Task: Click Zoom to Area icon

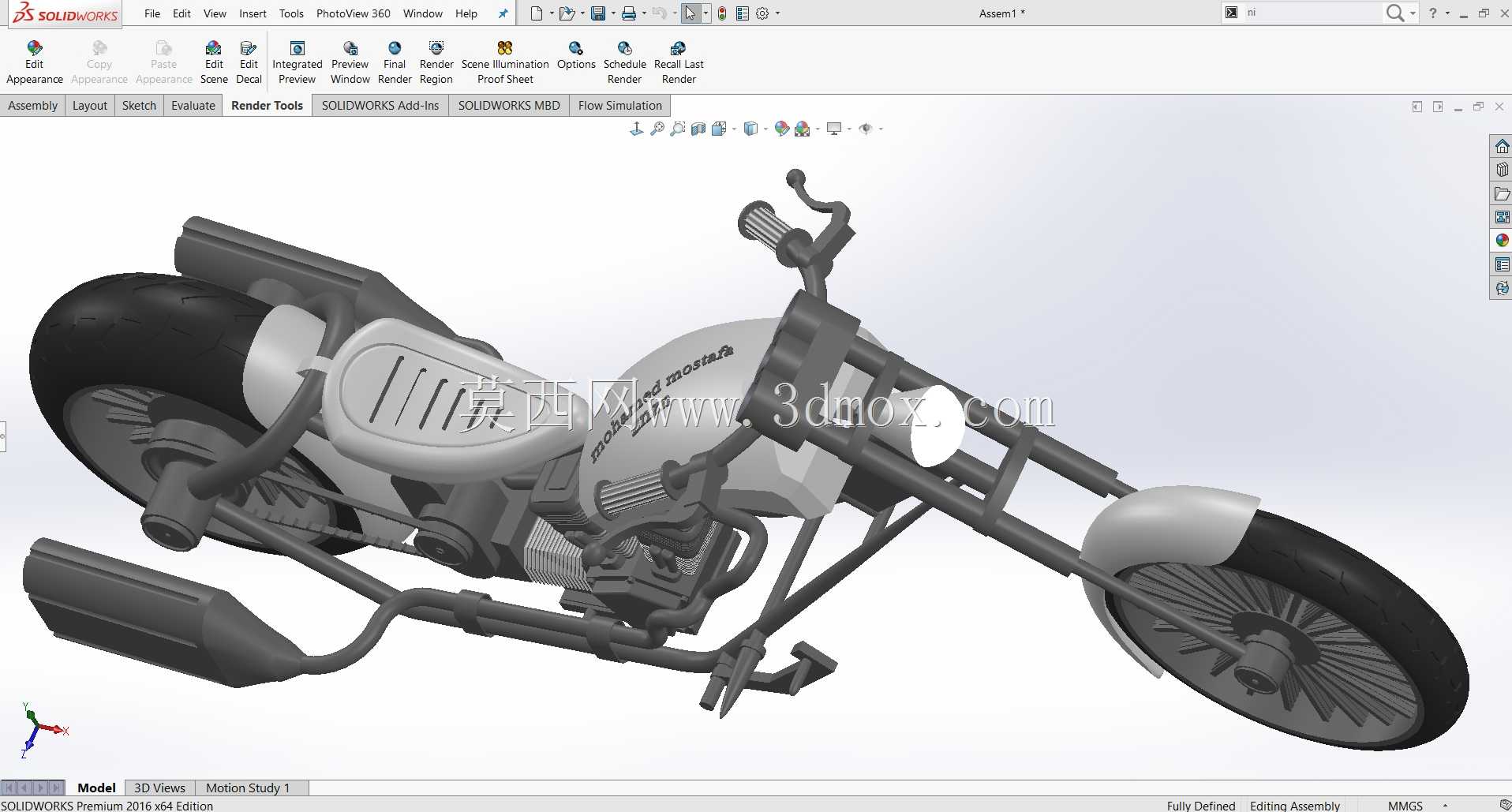Action: (678, 129)
